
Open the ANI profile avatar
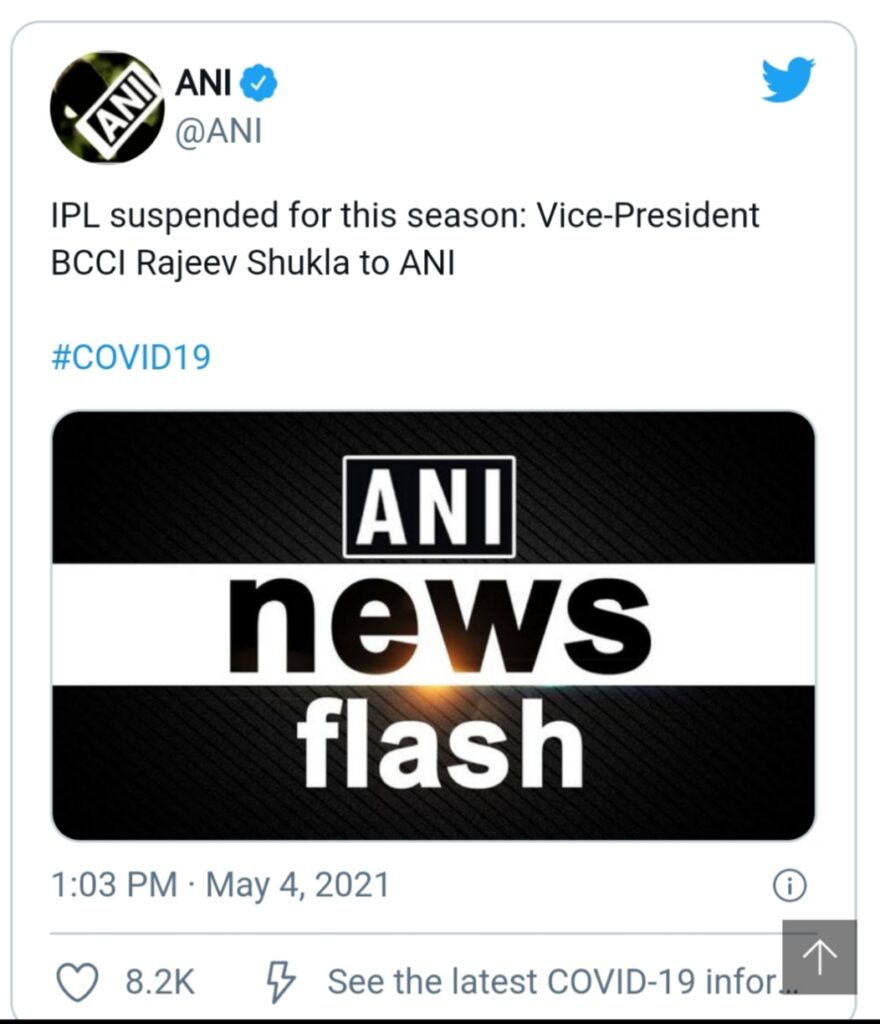106,108
